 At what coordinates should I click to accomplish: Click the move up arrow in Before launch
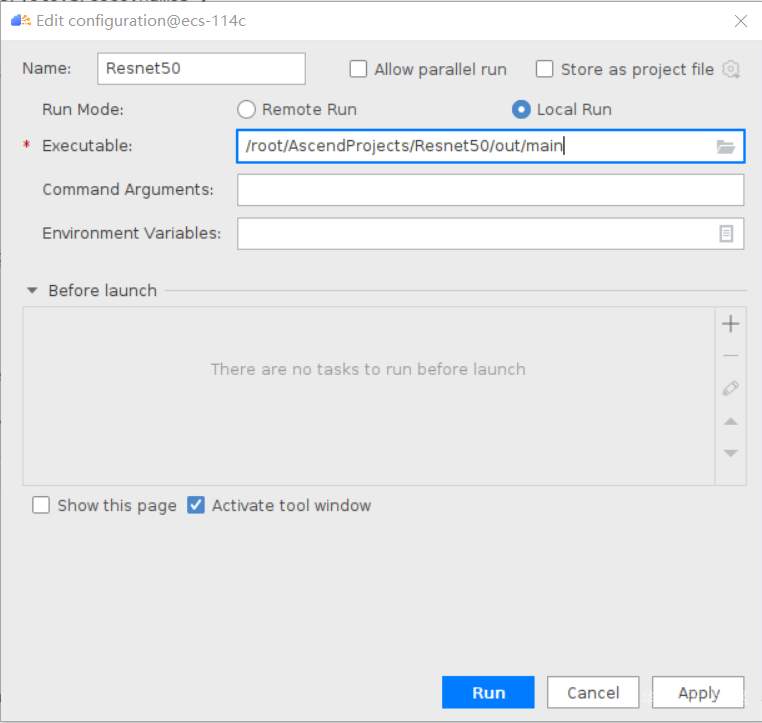(x=730, y=421)
